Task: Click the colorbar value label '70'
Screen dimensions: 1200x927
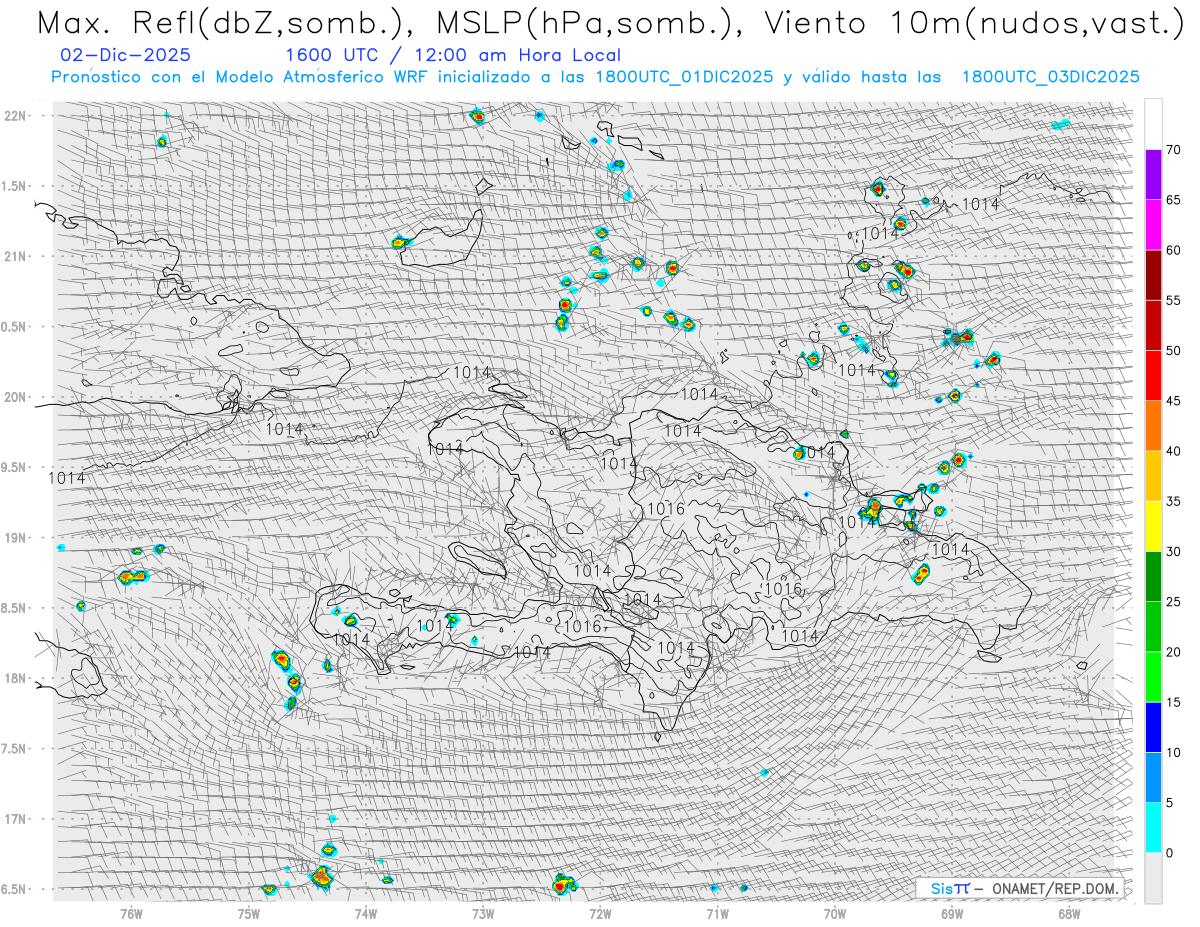Action: (1173, 150)
